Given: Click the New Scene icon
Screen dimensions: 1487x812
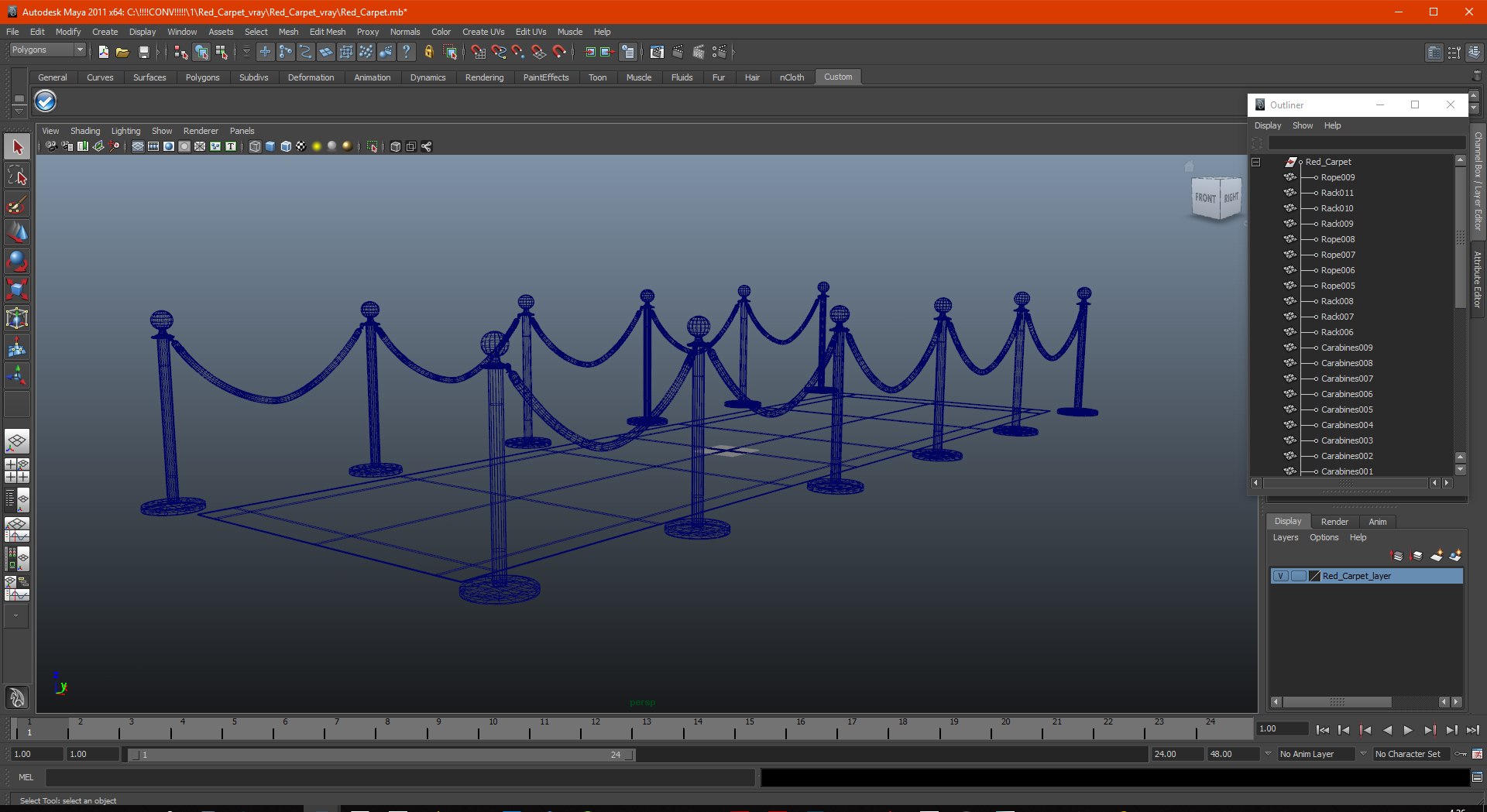Looking at the screenshot, I should 103,52.
